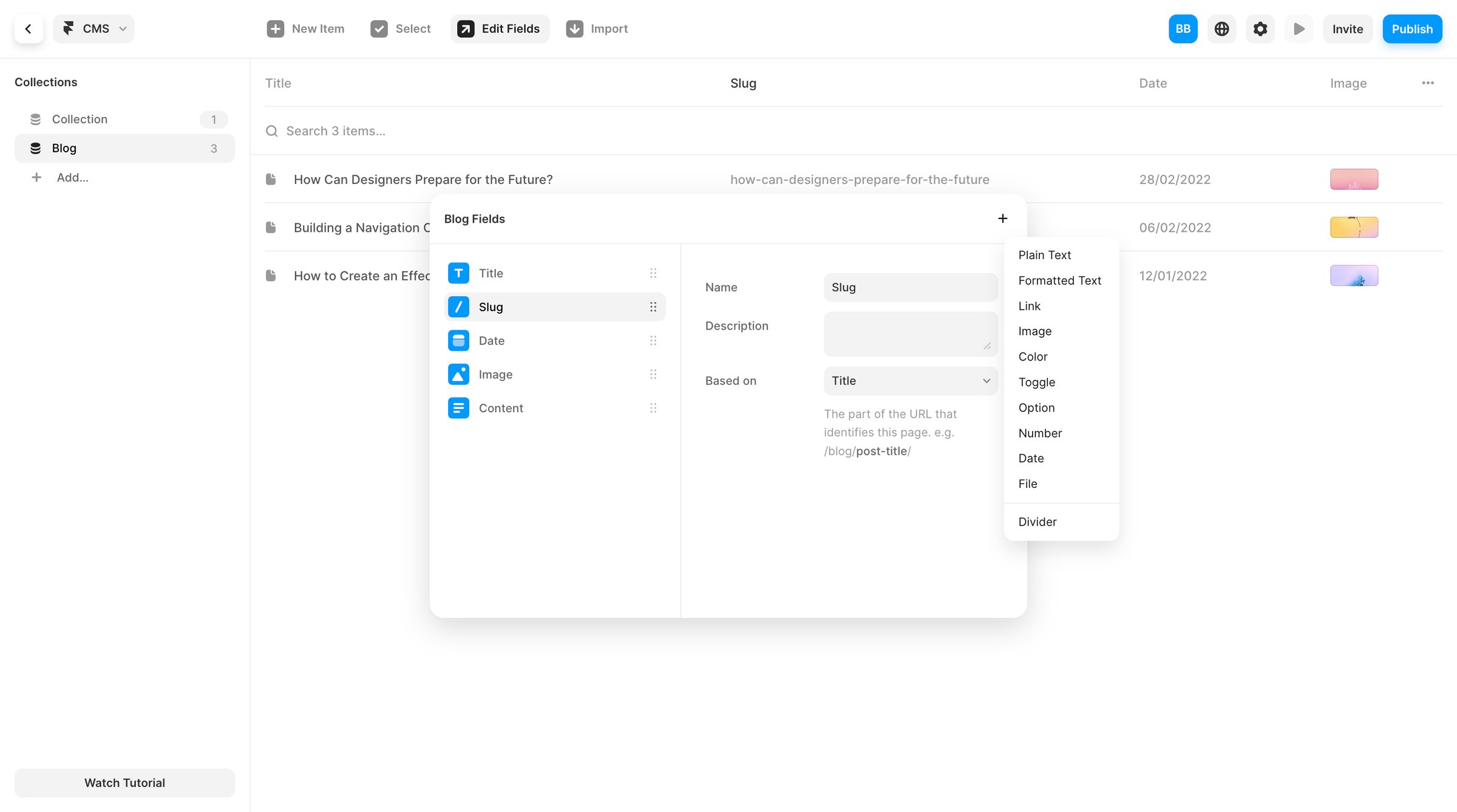This screenshot has width=1457, height=812.
Task: Open the CMS dropdown menu
Action: click(93, 29)
